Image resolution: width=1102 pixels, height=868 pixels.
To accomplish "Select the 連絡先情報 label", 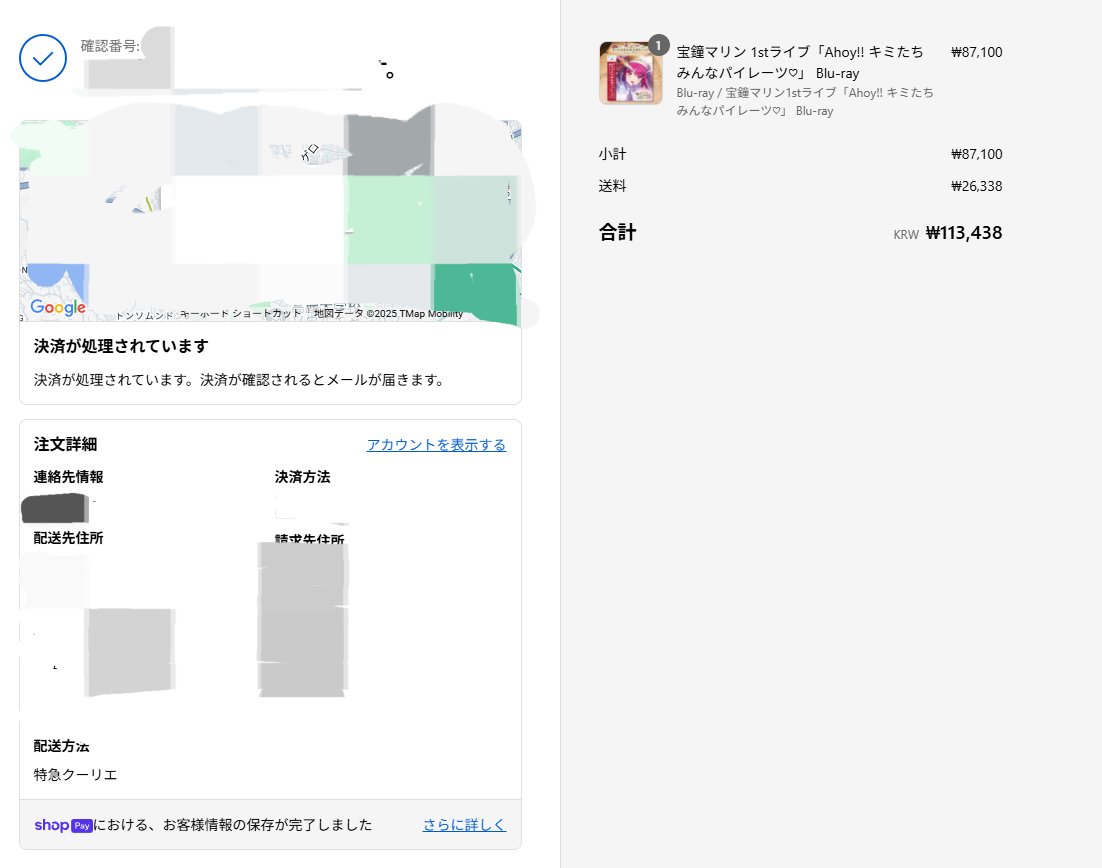I will [68, 477].
